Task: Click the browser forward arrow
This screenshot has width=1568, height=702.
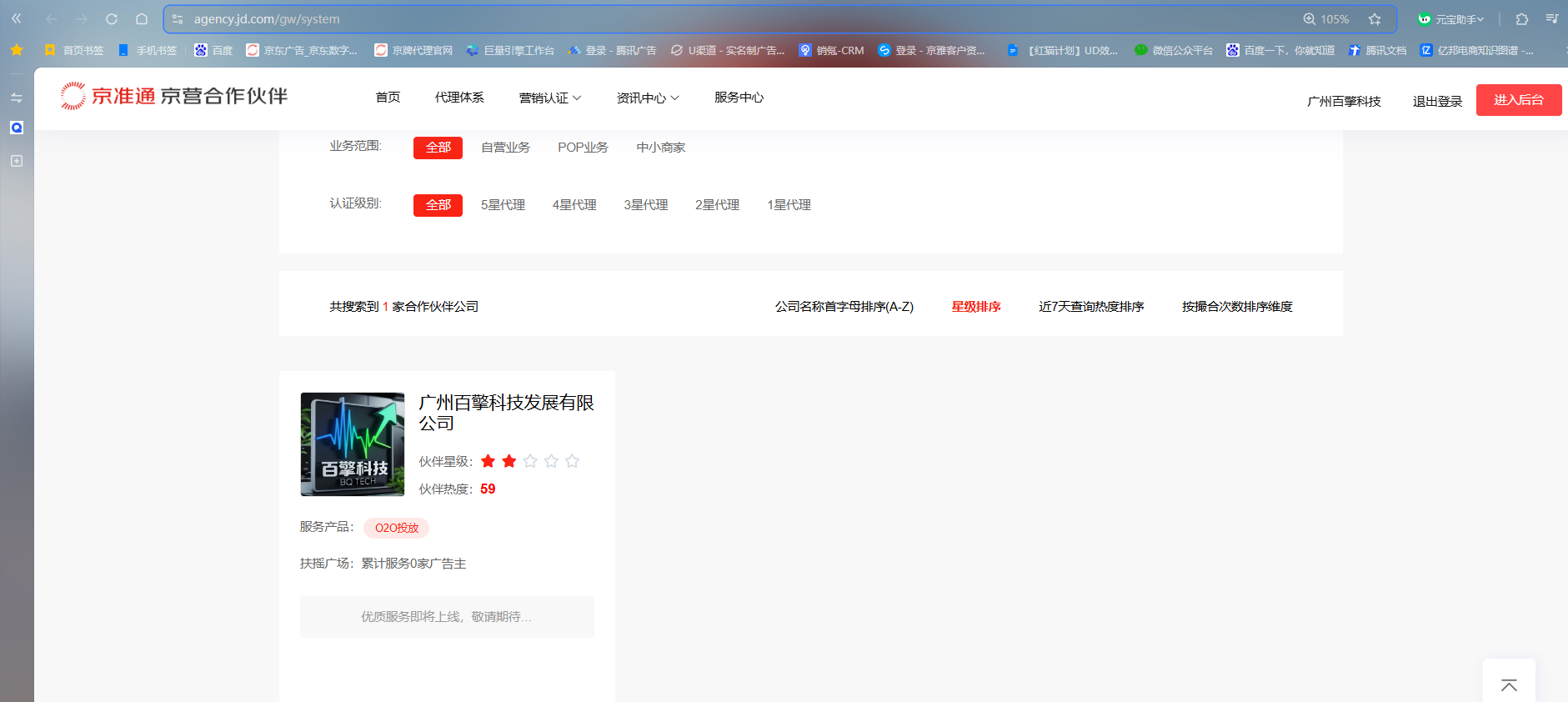Action: pyautogui.click(x=82, y=19)
